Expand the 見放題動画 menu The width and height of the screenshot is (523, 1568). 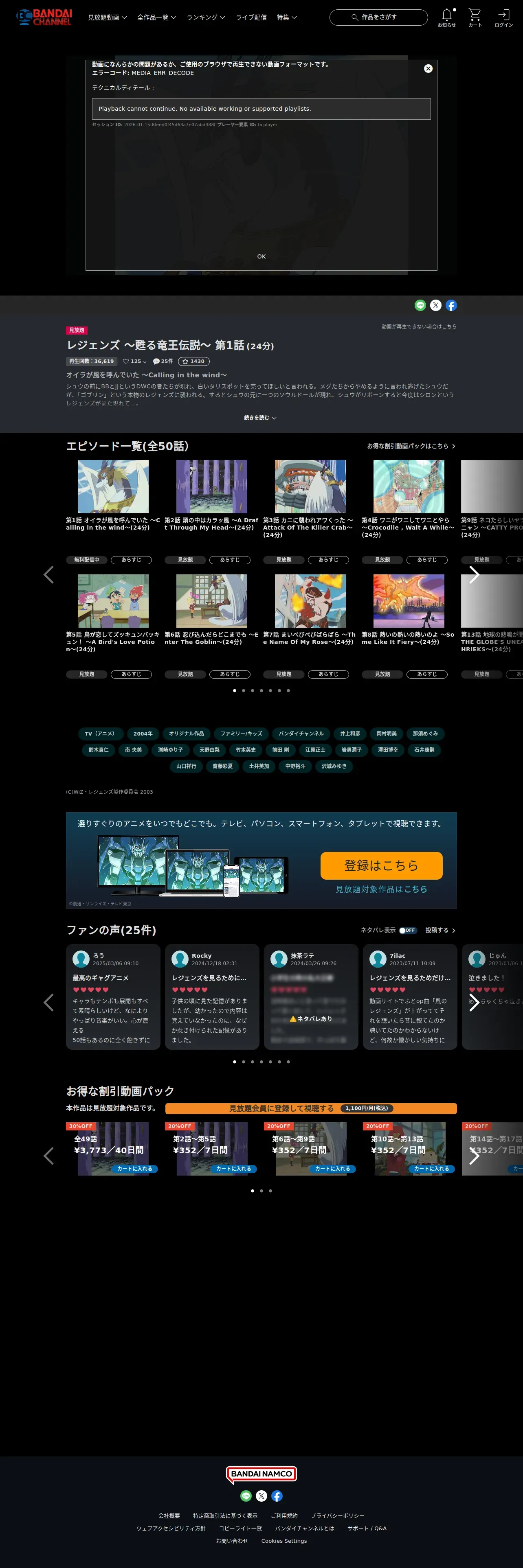coord(107,18)
